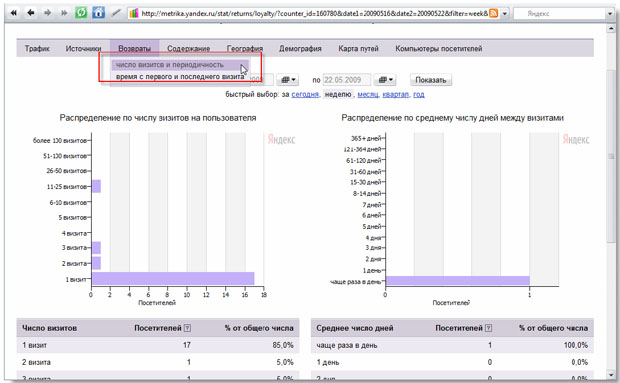Click the 'неделю' quick select option
The height and width of the screenshot is (383, 620).
(338, 94)
